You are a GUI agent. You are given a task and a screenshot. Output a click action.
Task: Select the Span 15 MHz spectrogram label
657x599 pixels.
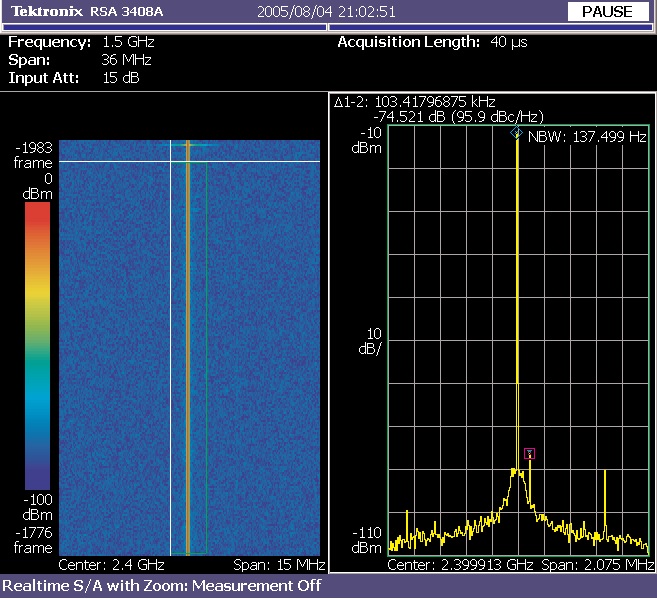279,564
